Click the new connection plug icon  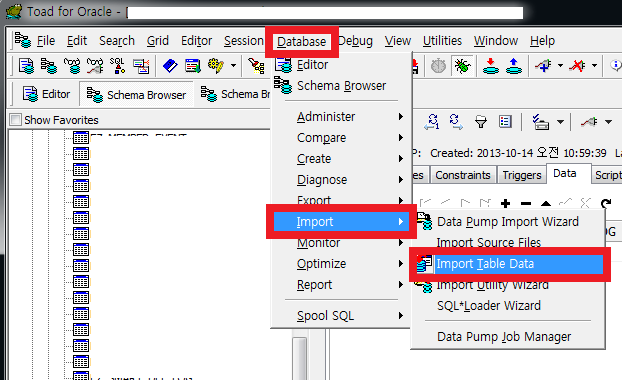click(543, 66)
